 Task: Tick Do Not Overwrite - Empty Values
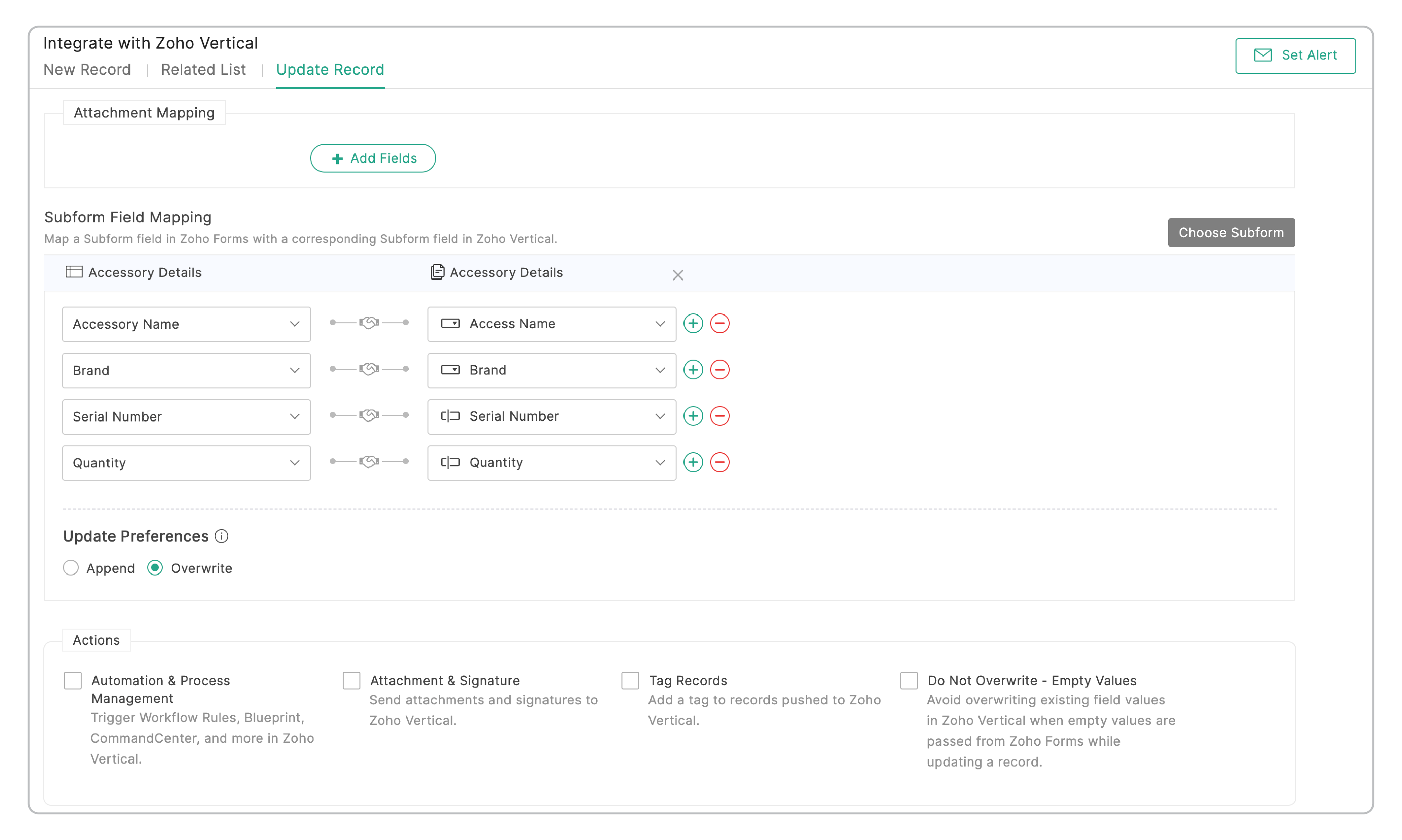(909, 680)
